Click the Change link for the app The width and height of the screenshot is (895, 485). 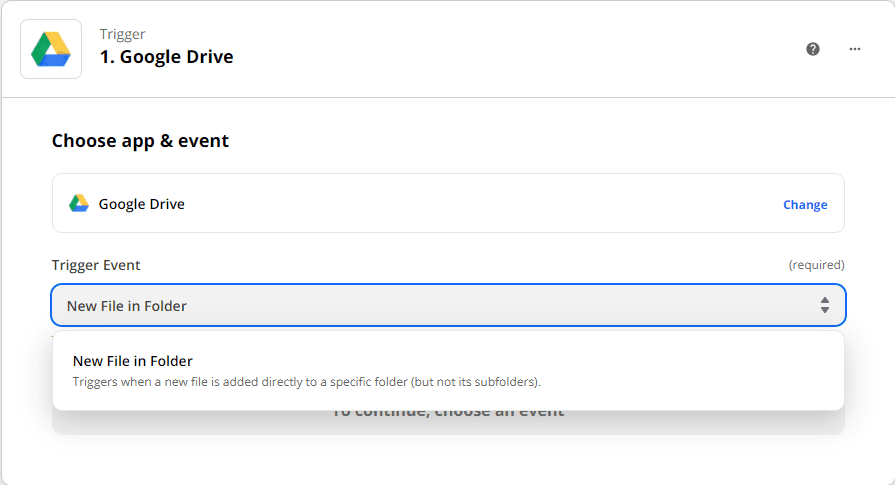[805, 205]
